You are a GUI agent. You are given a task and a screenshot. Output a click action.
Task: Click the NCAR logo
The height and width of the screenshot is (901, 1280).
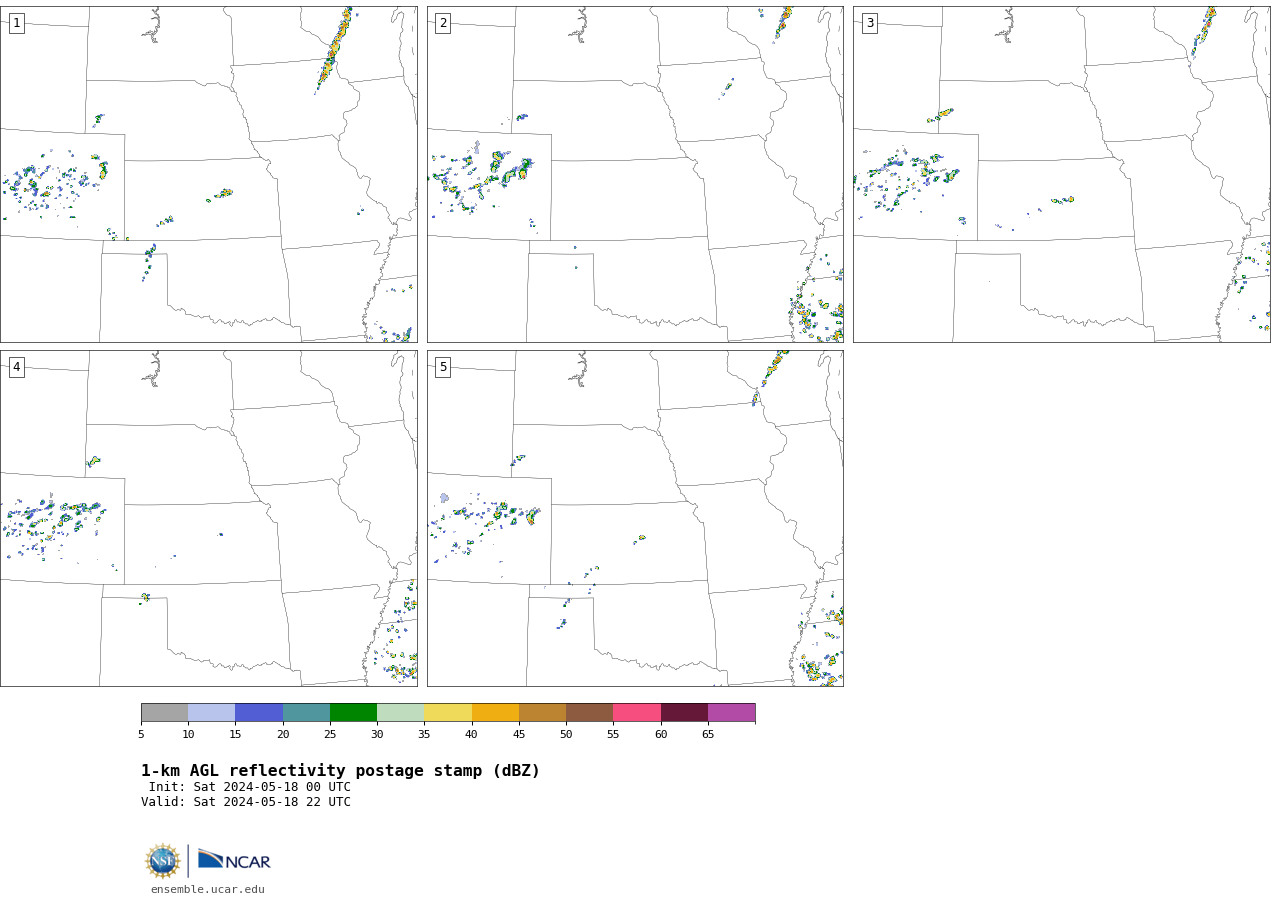[x=234, y=861]
